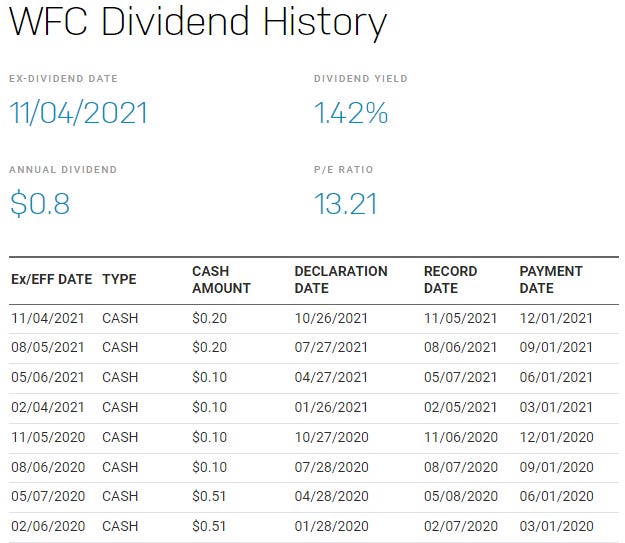Click ex date 11/05/2020 in the table
The width and height of the screenshot is (625, 543).
click(48, 437)
